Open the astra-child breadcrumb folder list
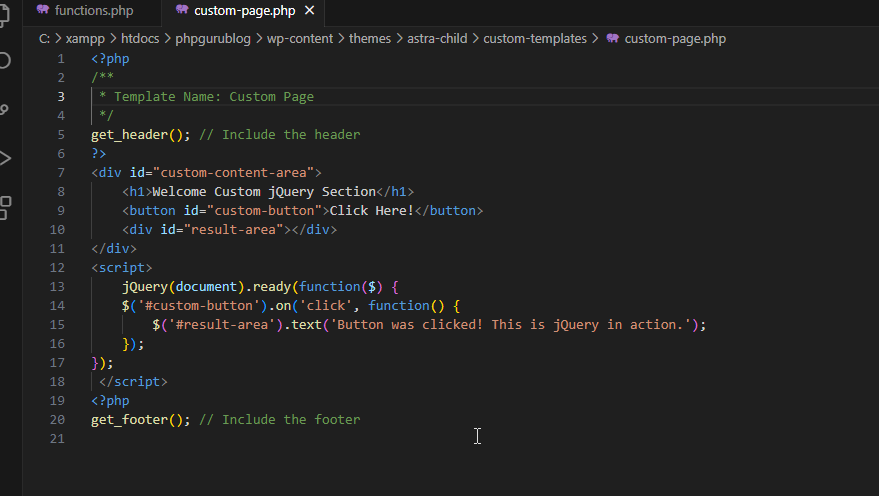 (x=440, y=39)
